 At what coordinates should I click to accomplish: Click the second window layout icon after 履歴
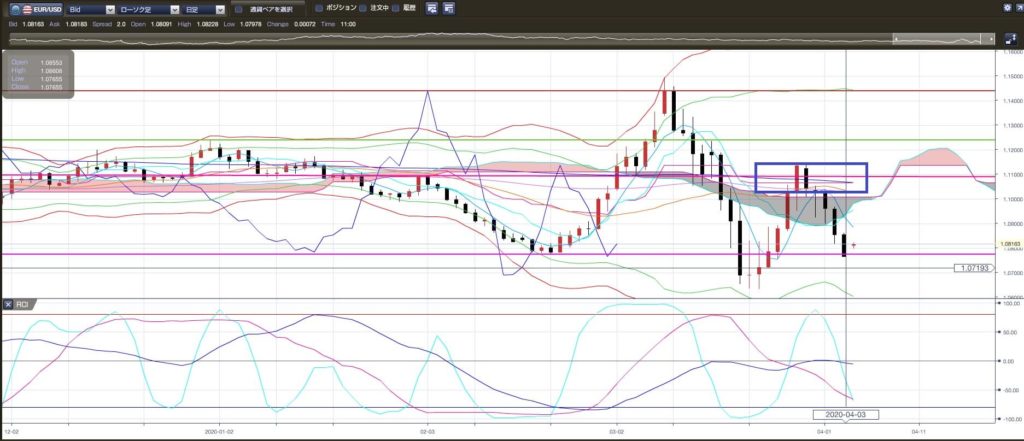(x=449, y=8)
